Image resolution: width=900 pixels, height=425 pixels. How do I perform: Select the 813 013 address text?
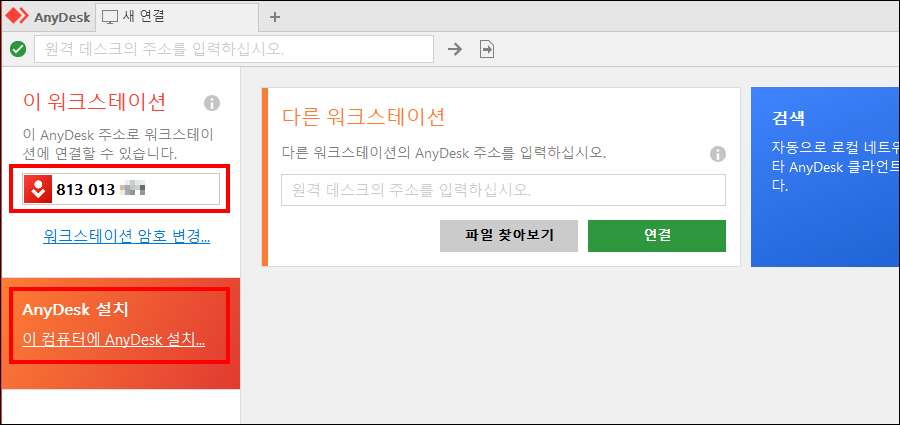tap(86, 190)
